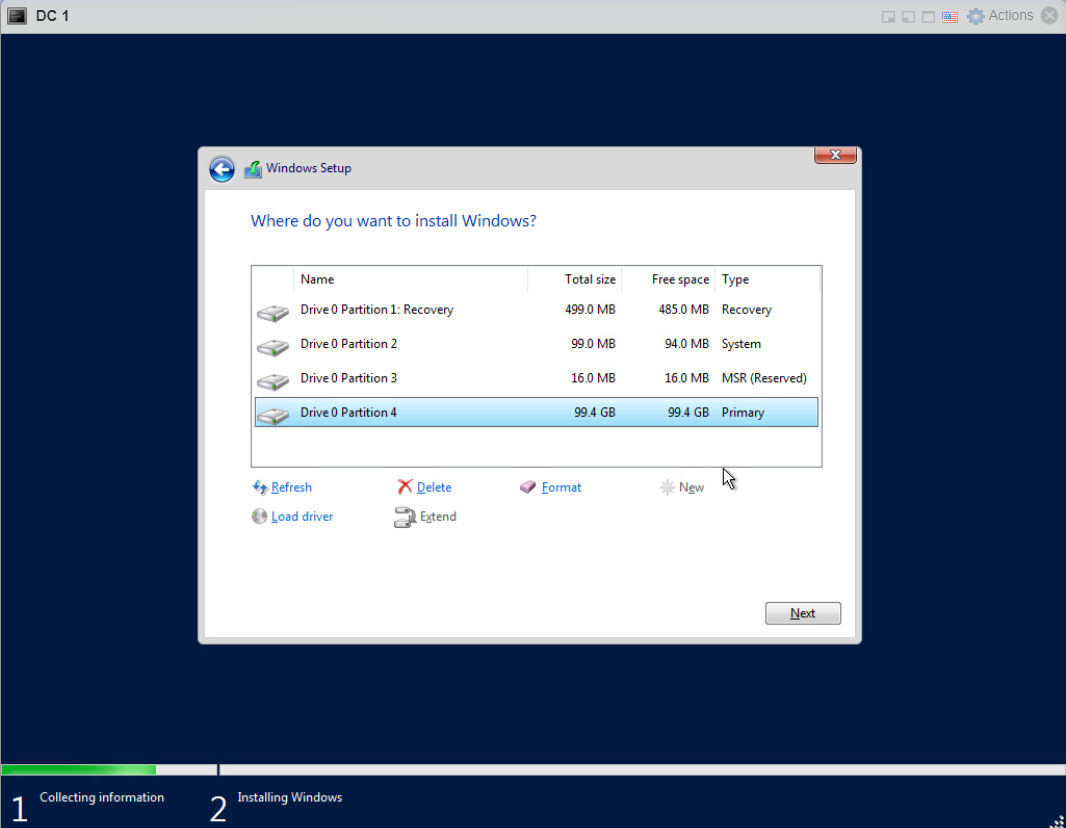Click the DC 1 console monitor icon

(x=17, y=16)
